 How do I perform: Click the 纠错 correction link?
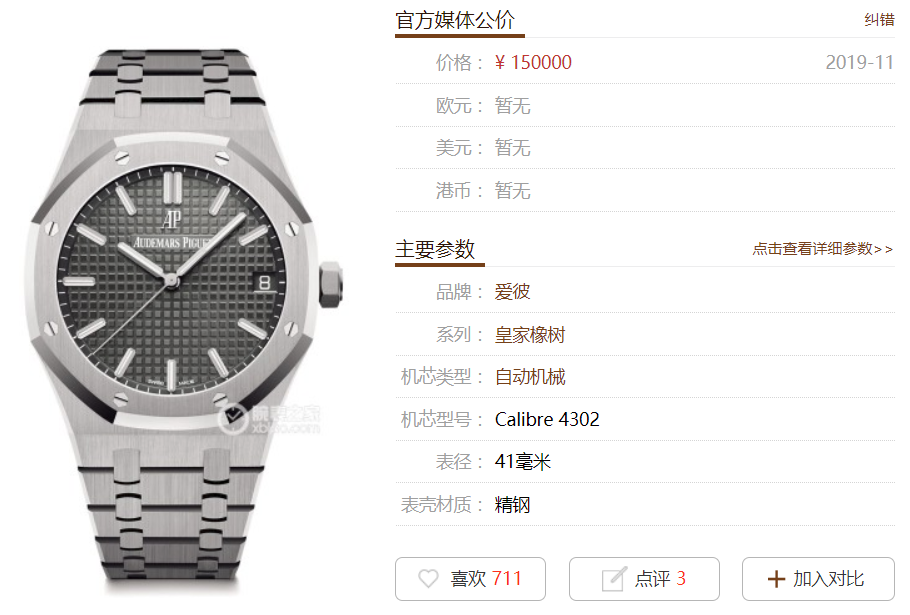[879, 20]
